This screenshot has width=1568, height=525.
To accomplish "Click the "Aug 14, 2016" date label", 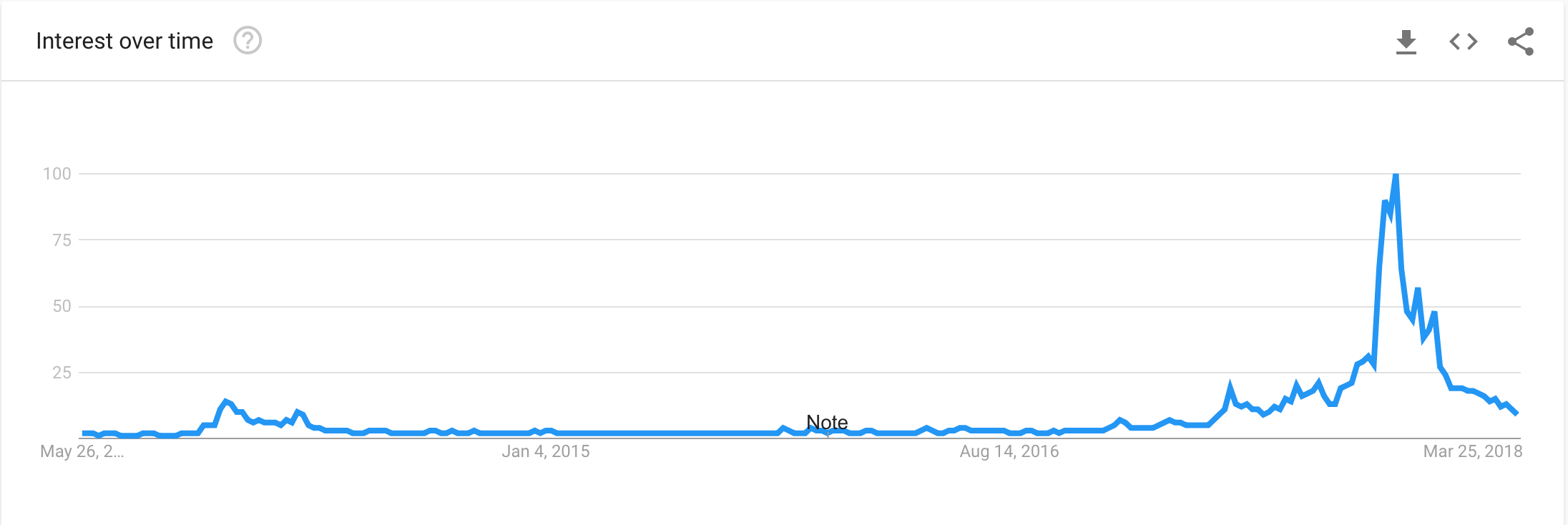I will 1009,451.
